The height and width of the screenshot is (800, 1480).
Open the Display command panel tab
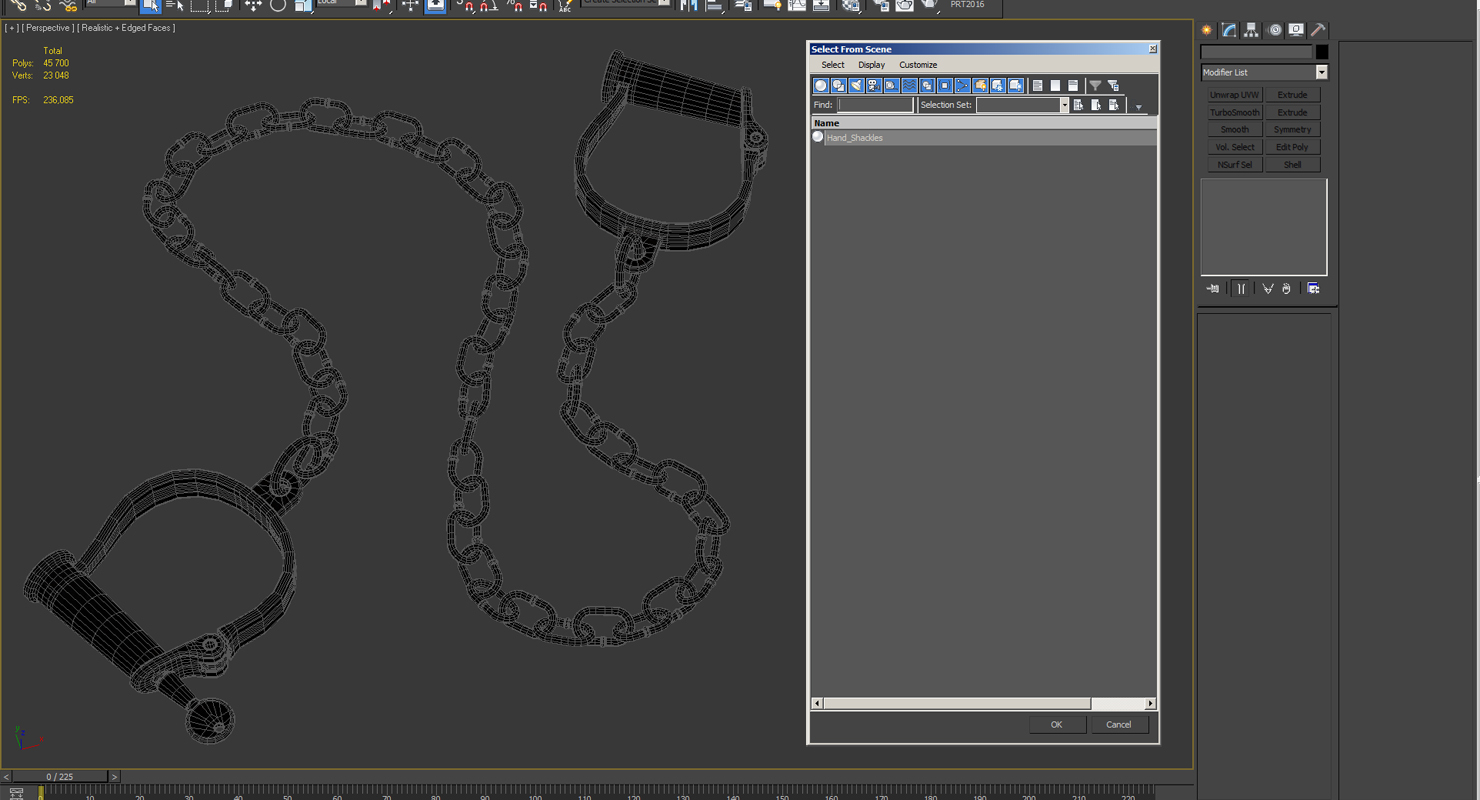1296,30
